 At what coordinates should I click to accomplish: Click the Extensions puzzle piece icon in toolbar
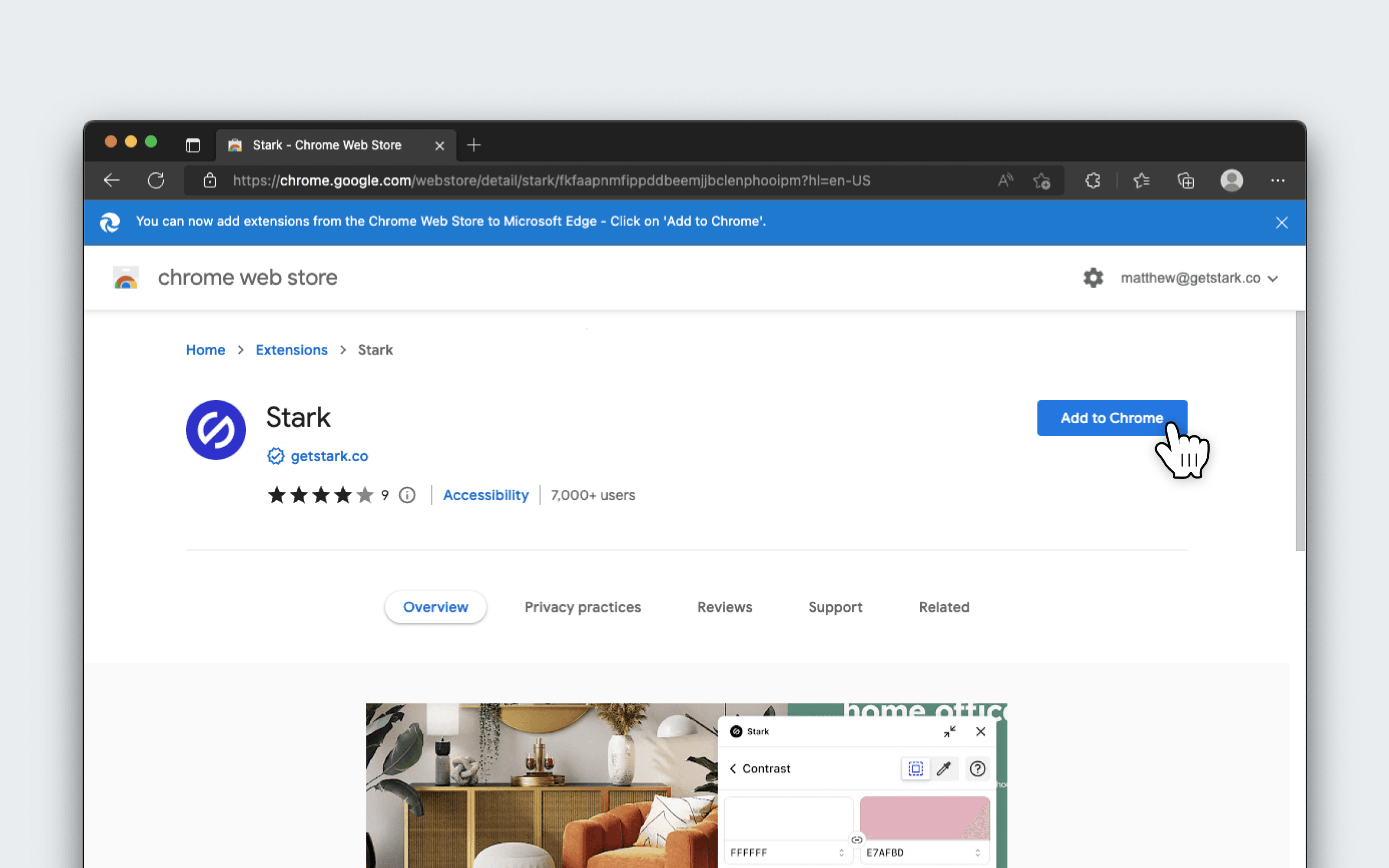point(1092,180)
